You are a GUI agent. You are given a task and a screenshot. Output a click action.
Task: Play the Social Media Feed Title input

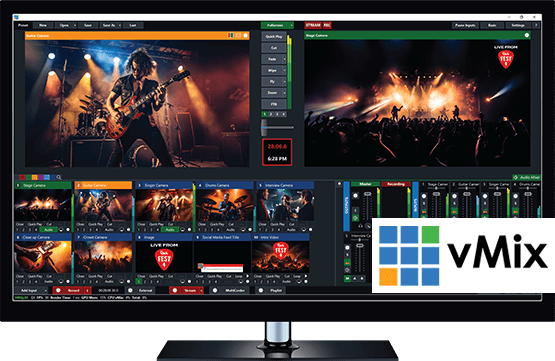click(247, 276)
